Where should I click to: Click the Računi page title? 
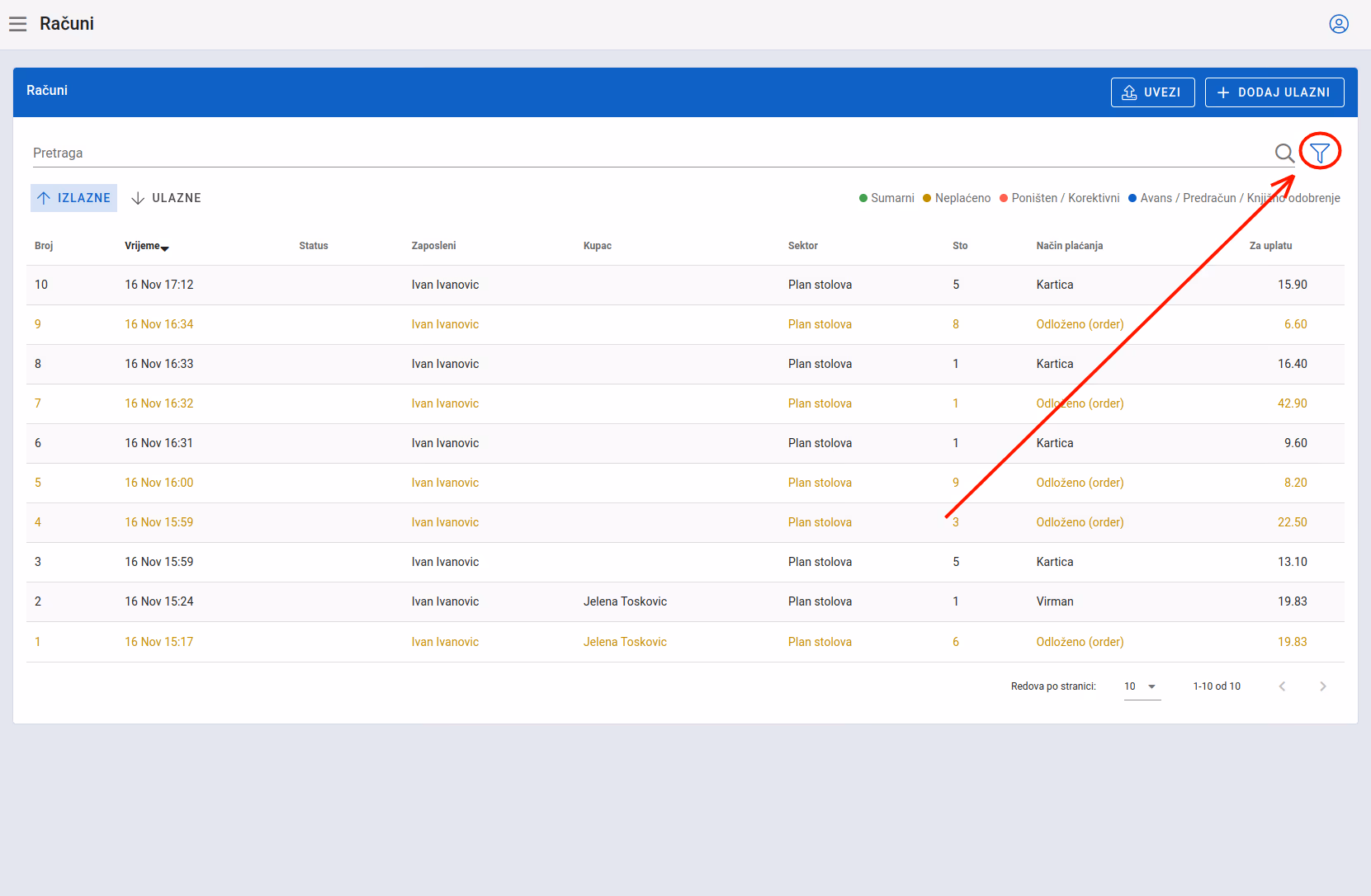click(x=67, y=24)
